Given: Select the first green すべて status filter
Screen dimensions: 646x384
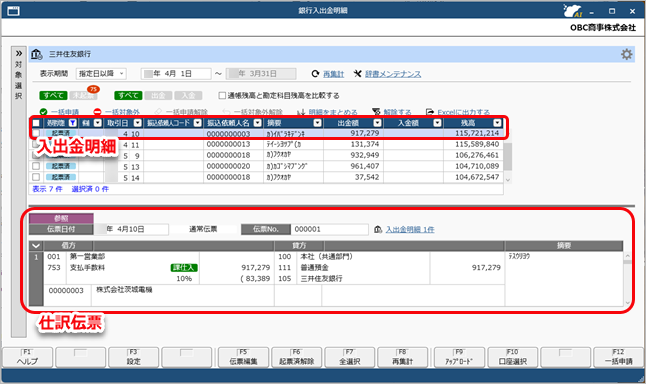Looking at the screenshot, I should tap(53, 96).
